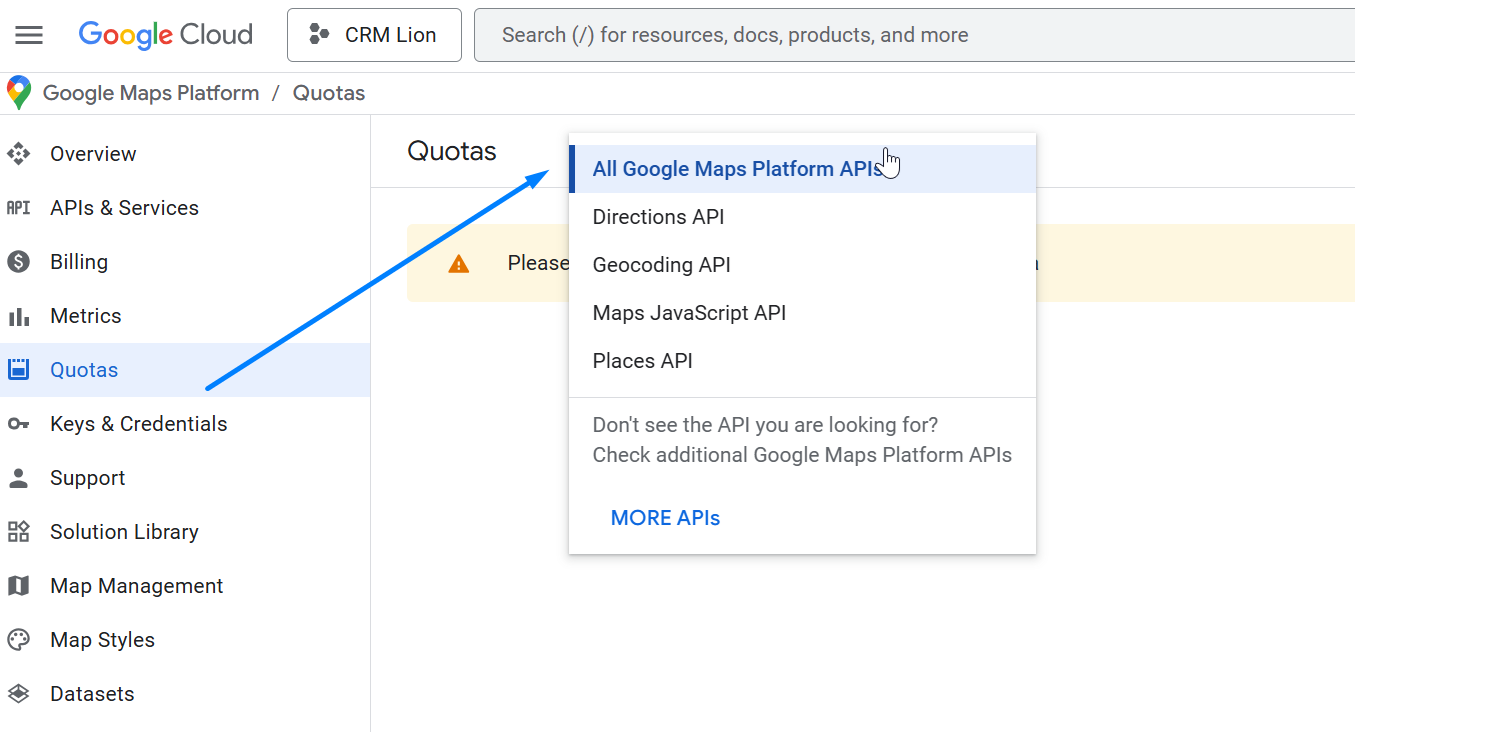Choose Directions API from the list
This screenshot has width=1495, height=732.
(658, 217)
